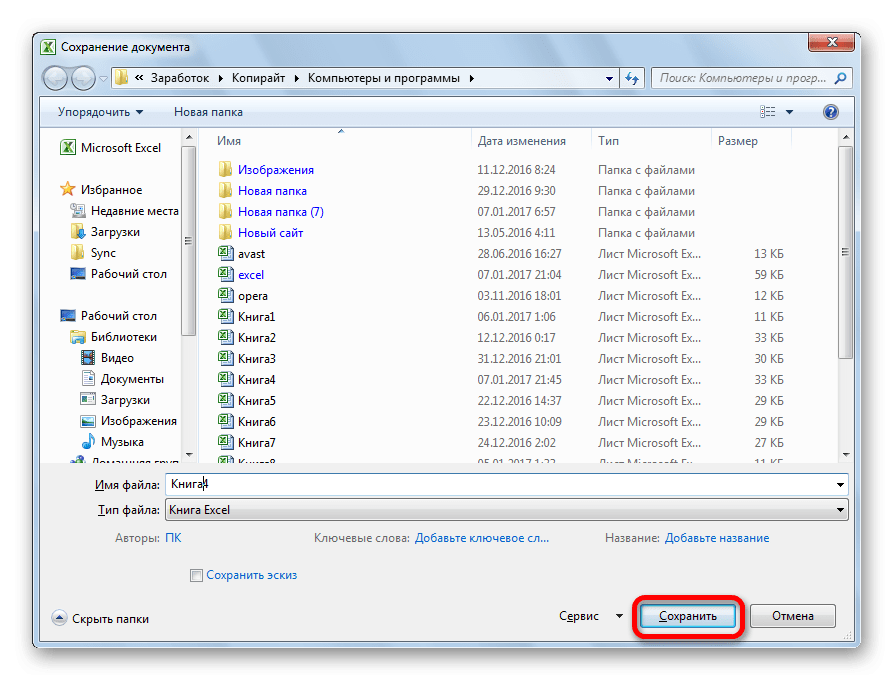Open the Музыка library
Screen dimensions: 894x681
point(112,442)
